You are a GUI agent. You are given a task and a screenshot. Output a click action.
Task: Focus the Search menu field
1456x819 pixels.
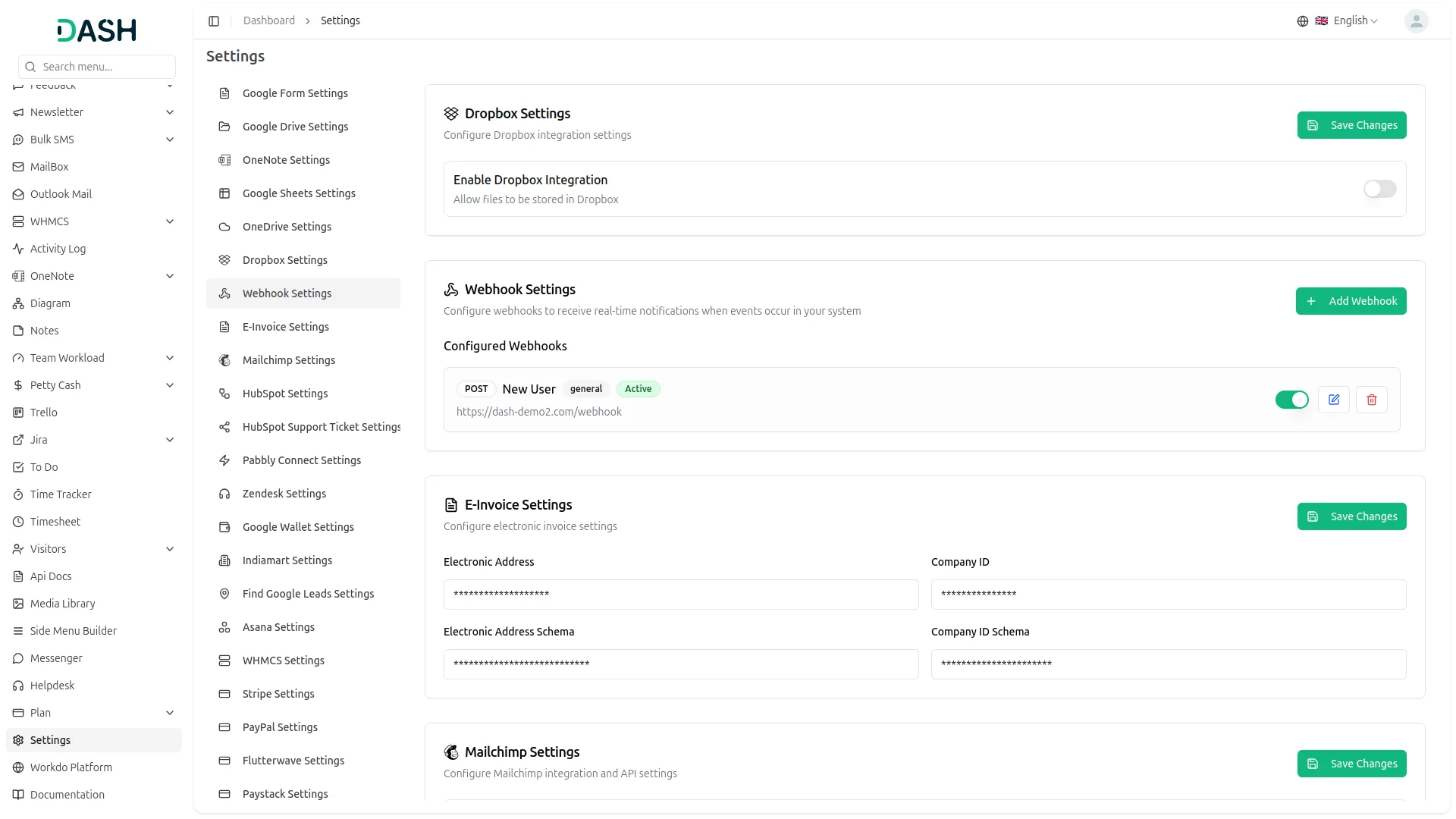click(x=97, y=67)
